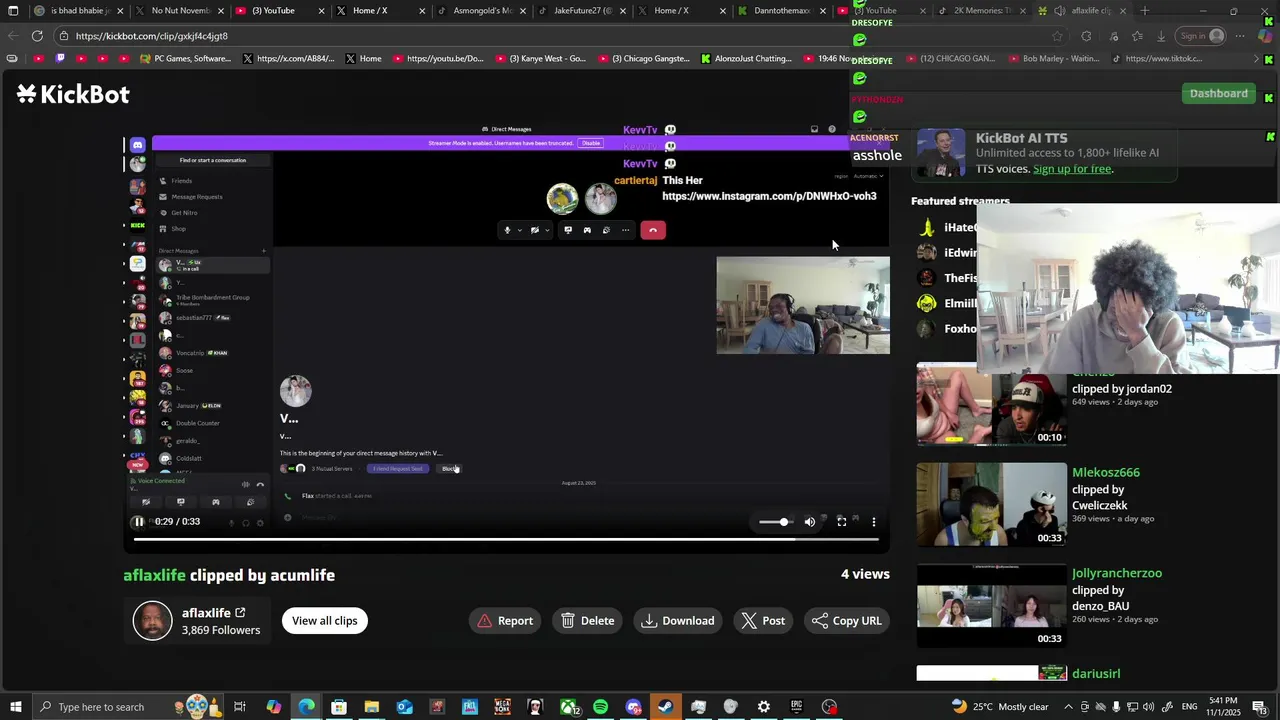Open a new browser tab
Screen dimensions: 1280x720
coord(1145,11)
